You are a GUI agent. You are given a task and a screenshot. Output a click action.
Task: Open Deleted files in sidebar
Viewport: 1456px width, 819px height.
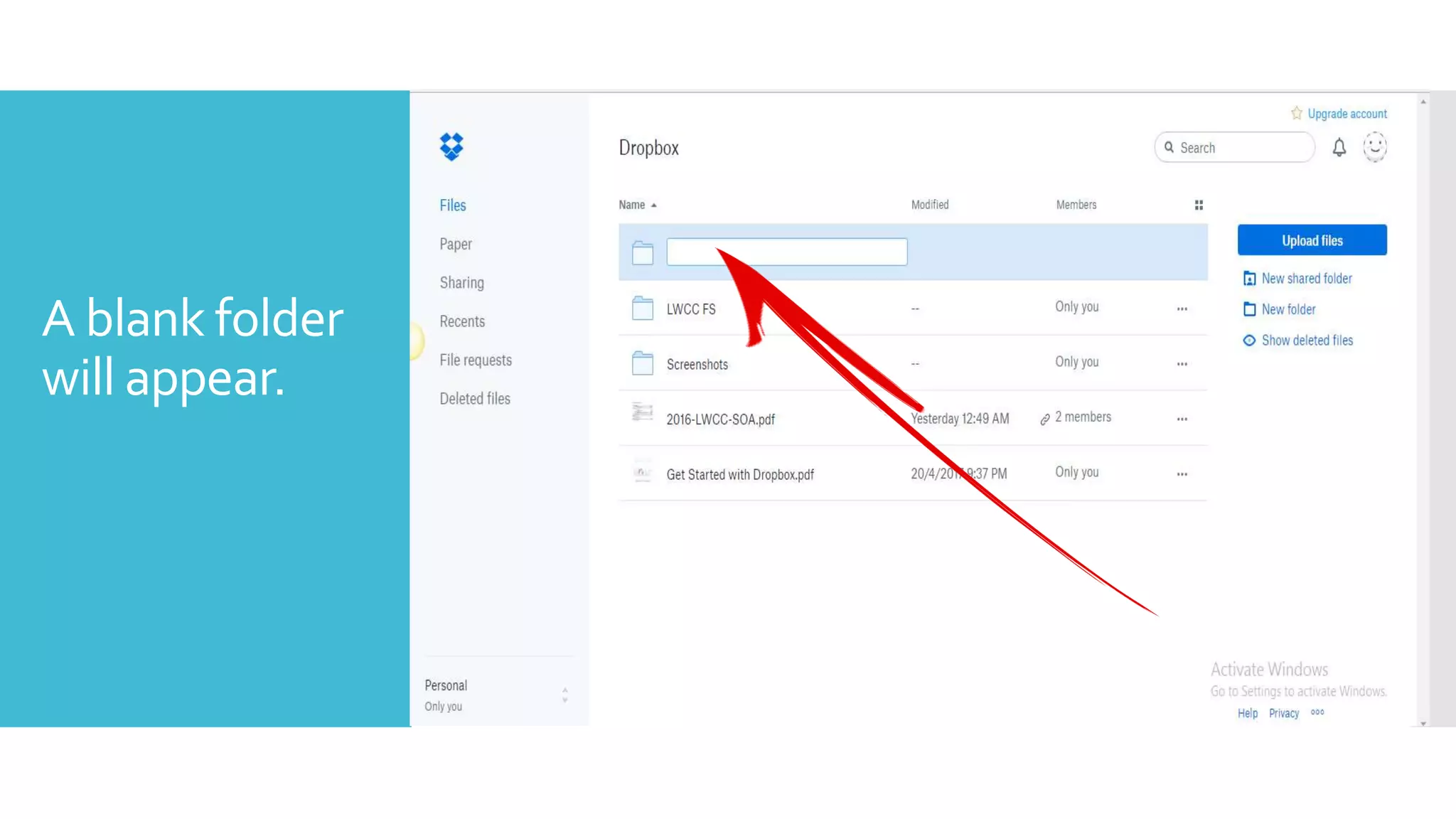(475, 399)
